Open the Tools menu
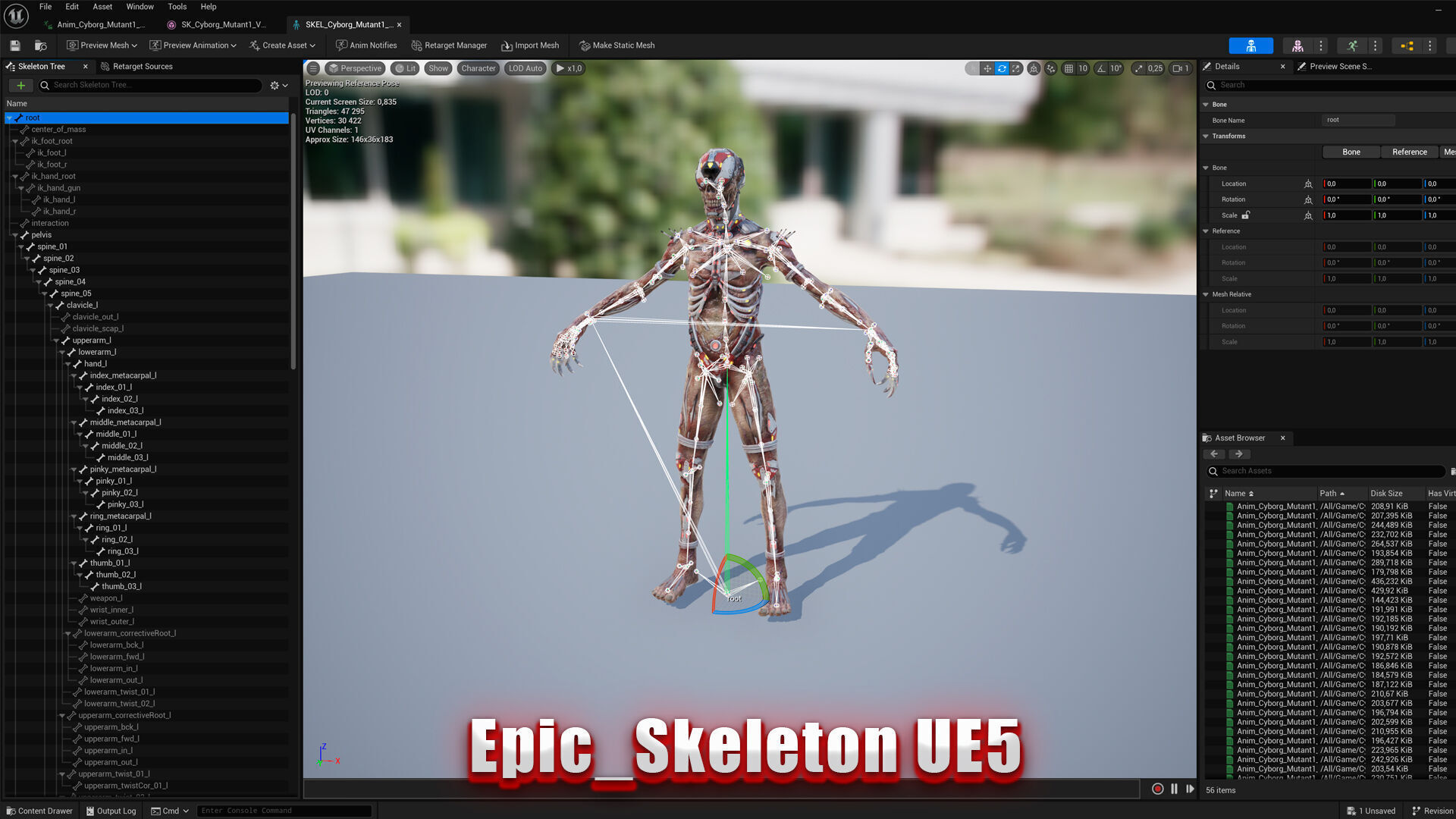 click(177, 7)
